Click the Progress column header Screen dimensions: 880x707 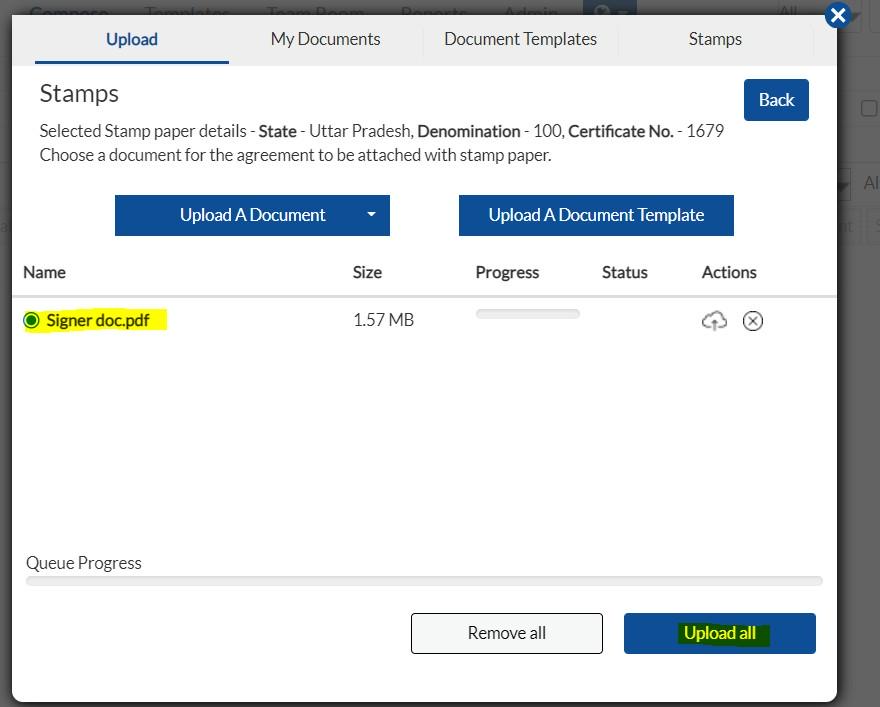507,272
